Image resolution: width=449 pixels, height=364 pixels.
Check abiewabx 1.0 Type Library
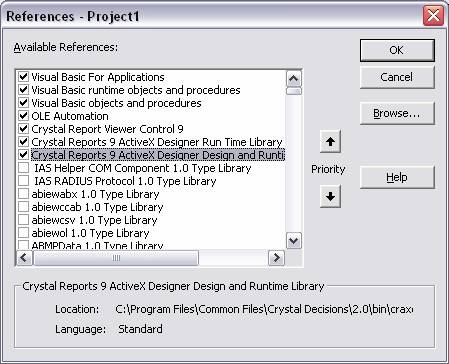coord(23,194)
